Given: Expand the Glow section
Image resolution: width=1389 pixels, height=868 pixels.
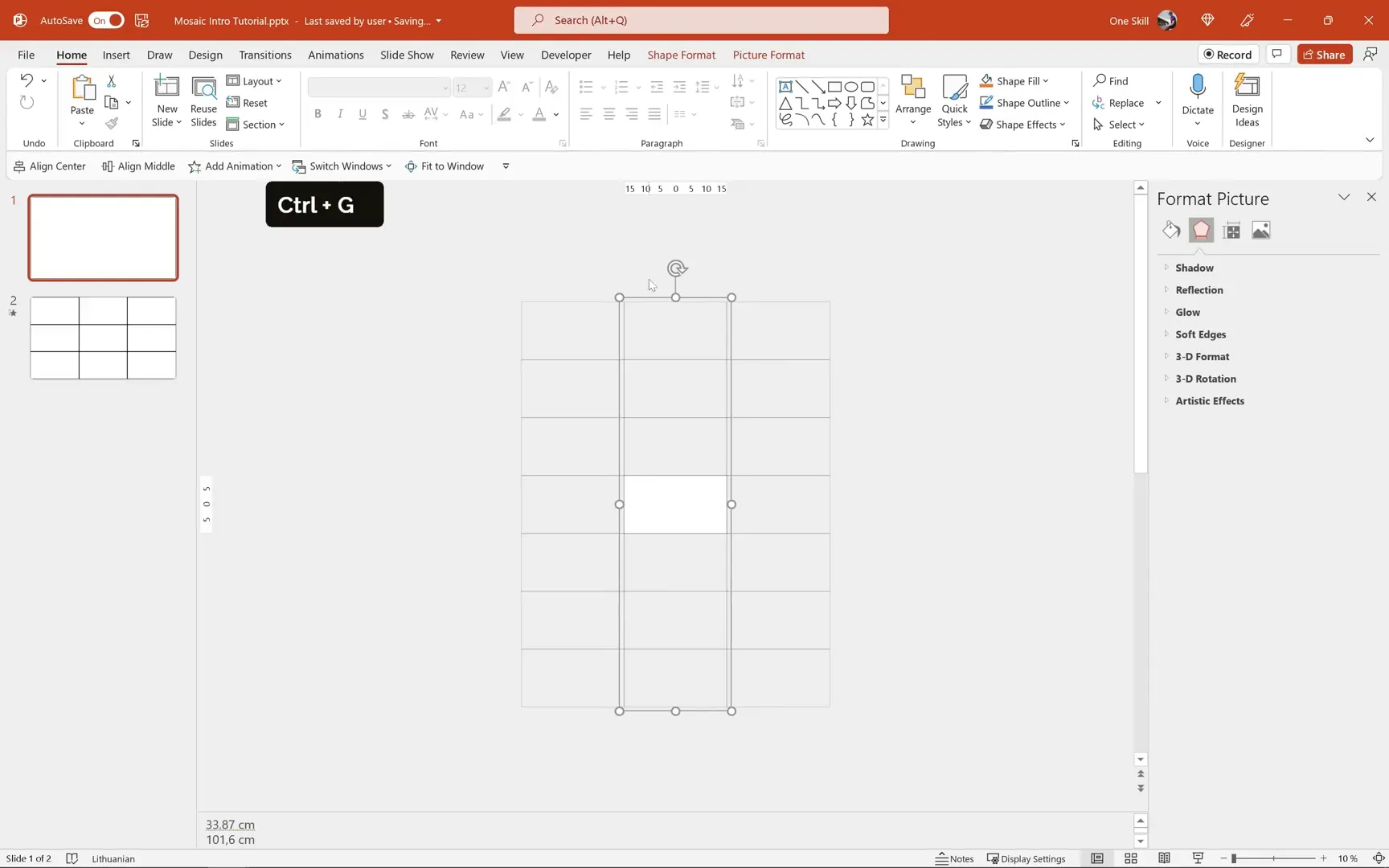Looking at the screenshot, I should coord(1187,313).
